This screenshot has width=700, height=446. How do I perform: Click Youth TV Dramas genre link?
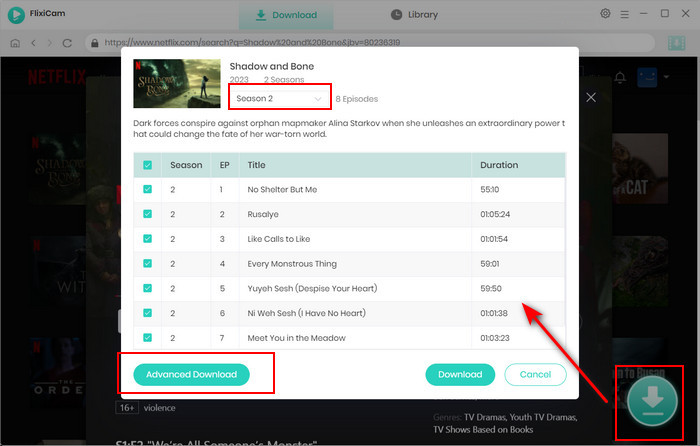pos(543,417)
